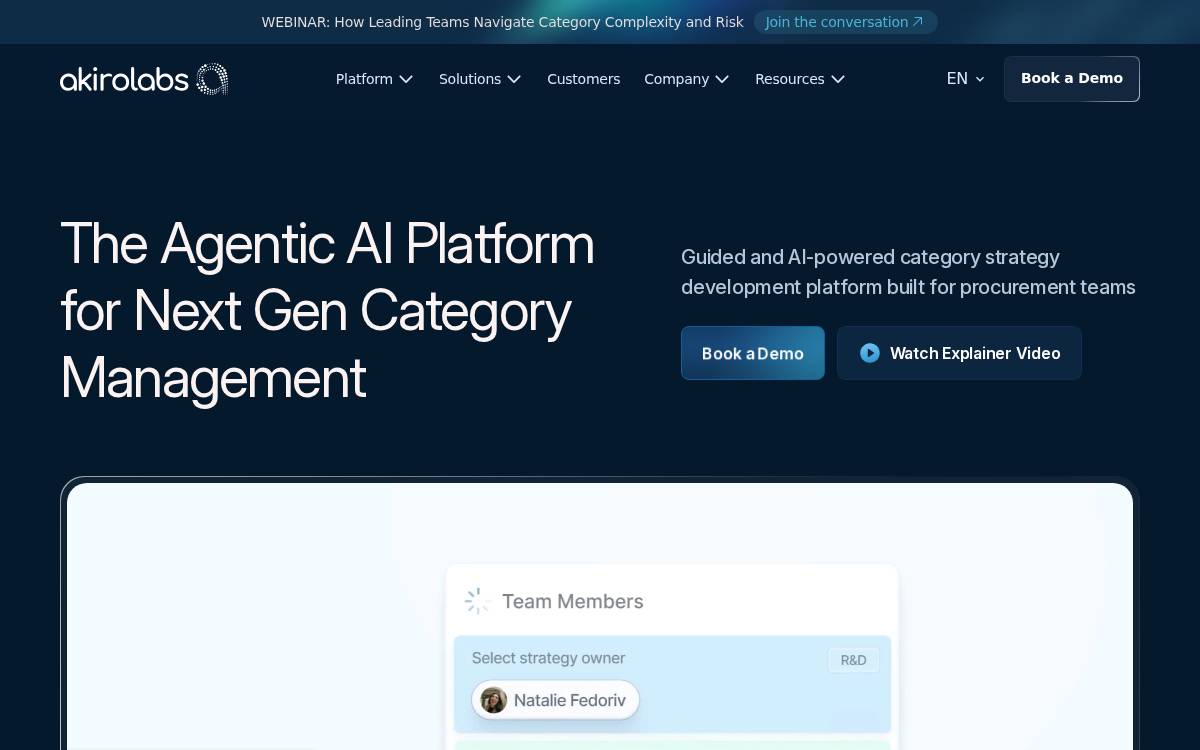
Task: Click the webinar banner text
Action: [x=502, y=22]
